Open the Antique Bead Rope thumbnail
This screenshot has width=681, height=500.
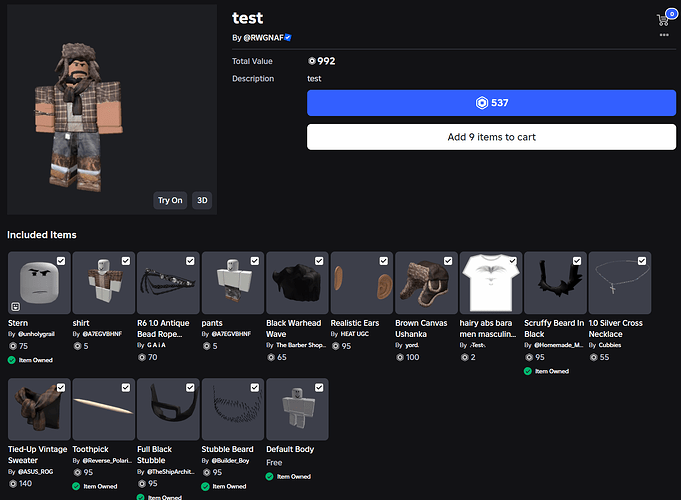(x=168, y=283)
